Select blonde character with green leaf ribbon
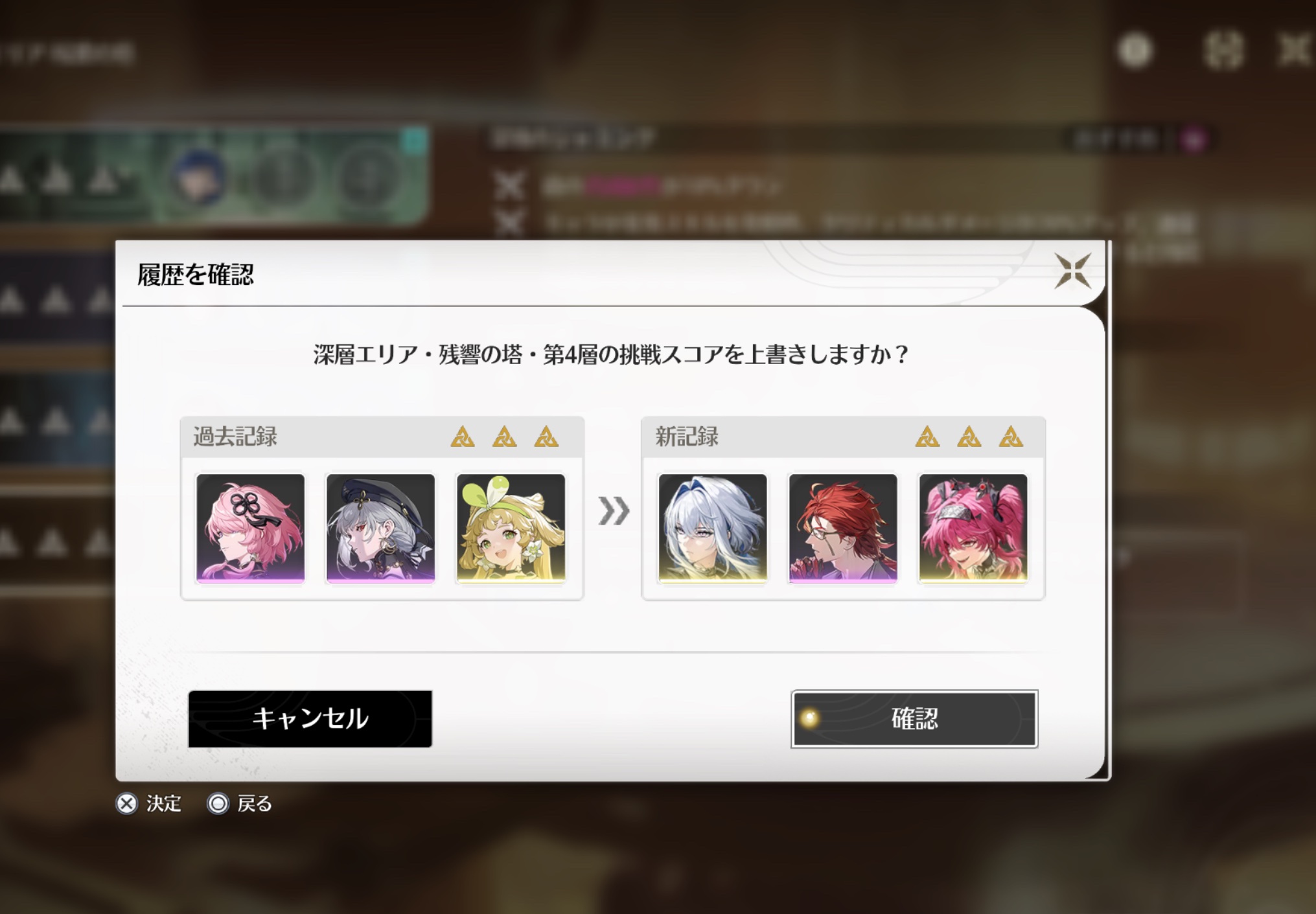 [511, 528]
